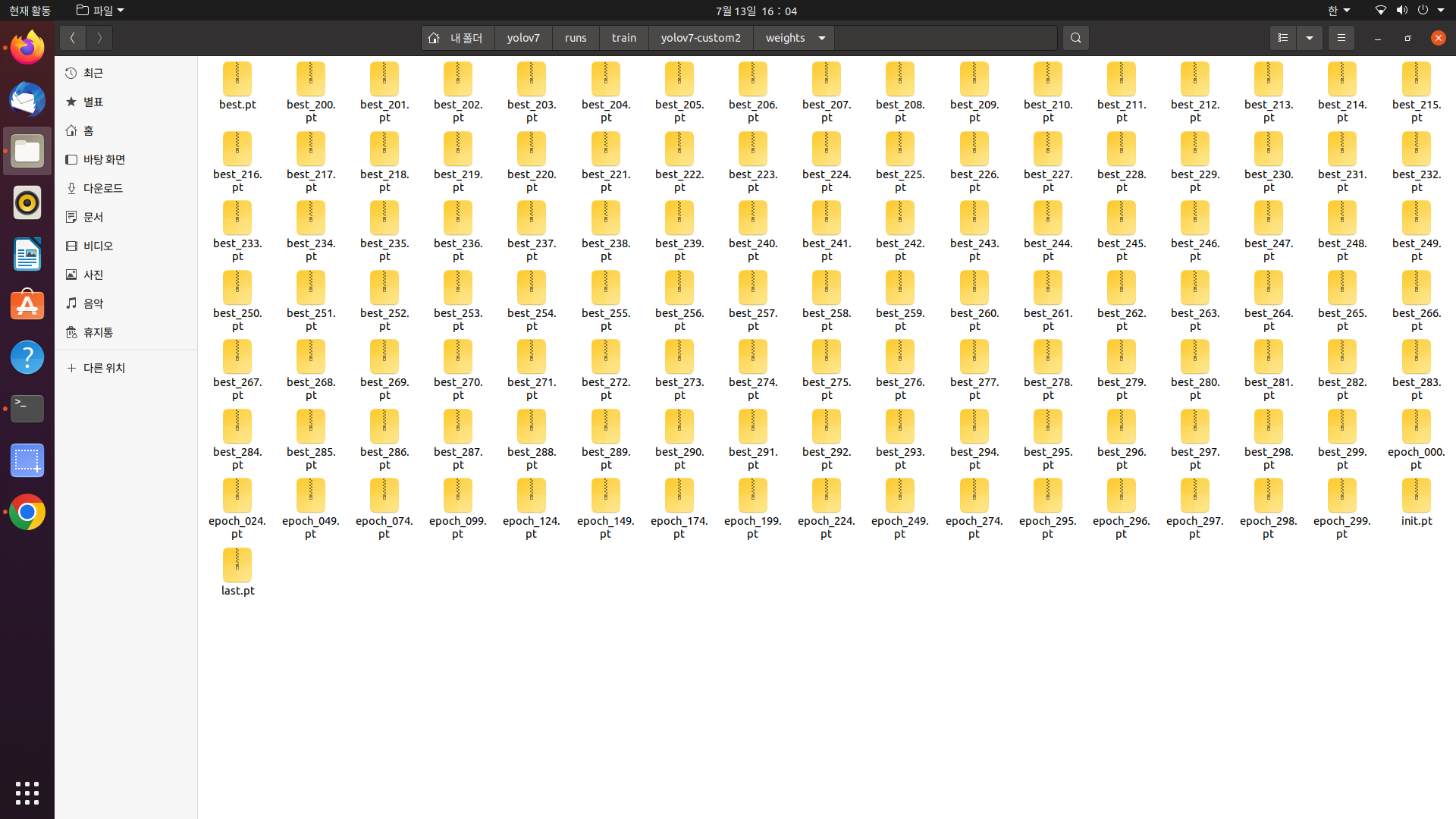Switch to list view
Image resolution: width=1456 pixels, height=819 pixels.
point(1283,38)
